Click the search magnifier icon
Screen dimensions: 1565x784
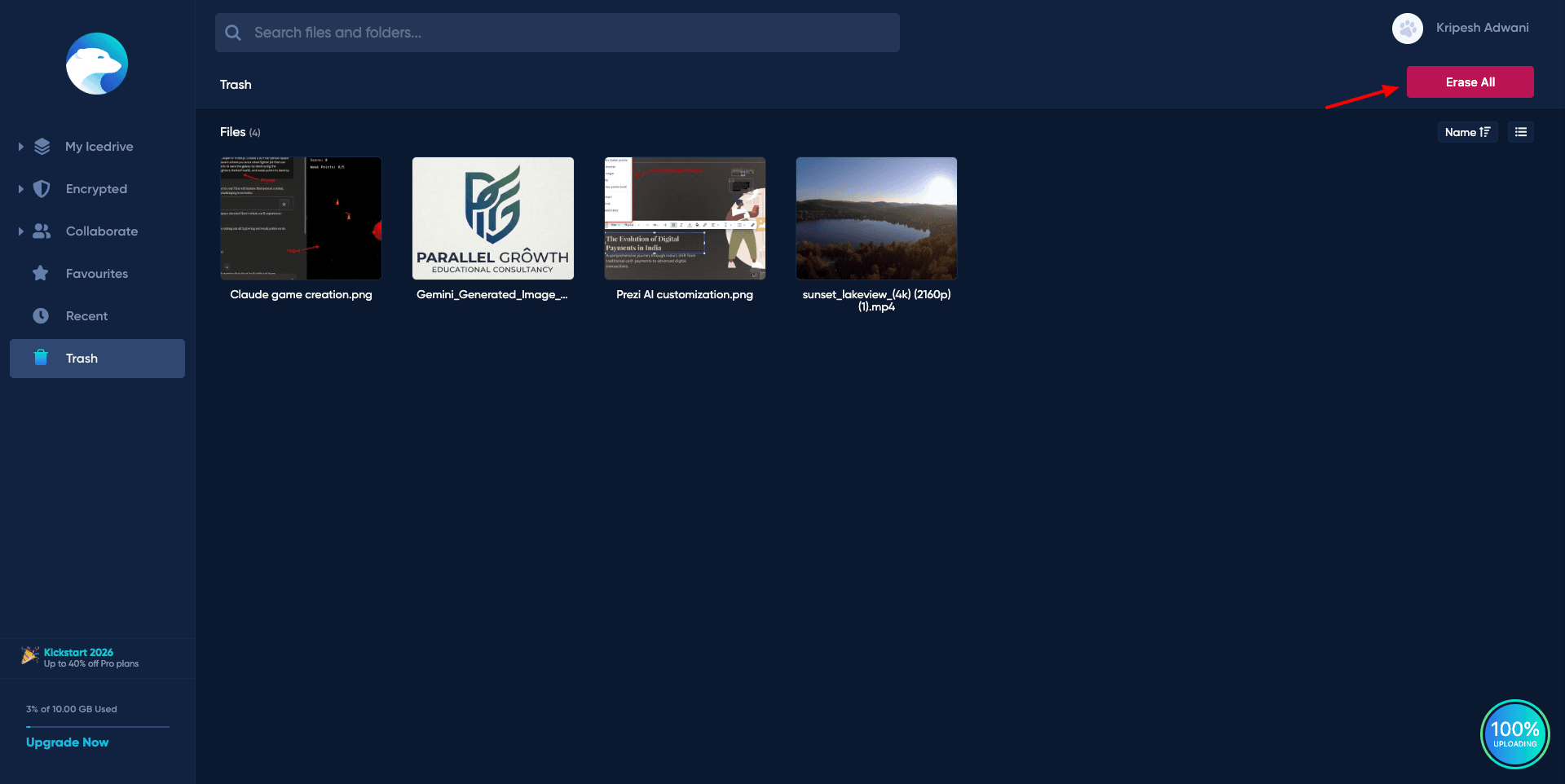click(233, 33)
